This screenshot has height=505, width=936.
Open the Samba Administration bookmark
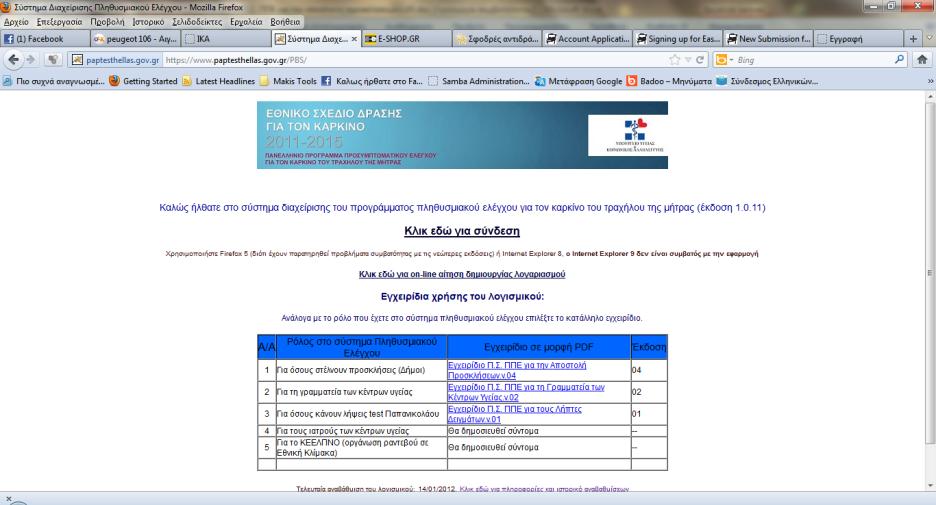pyautogui.click(x=479, y=81)
